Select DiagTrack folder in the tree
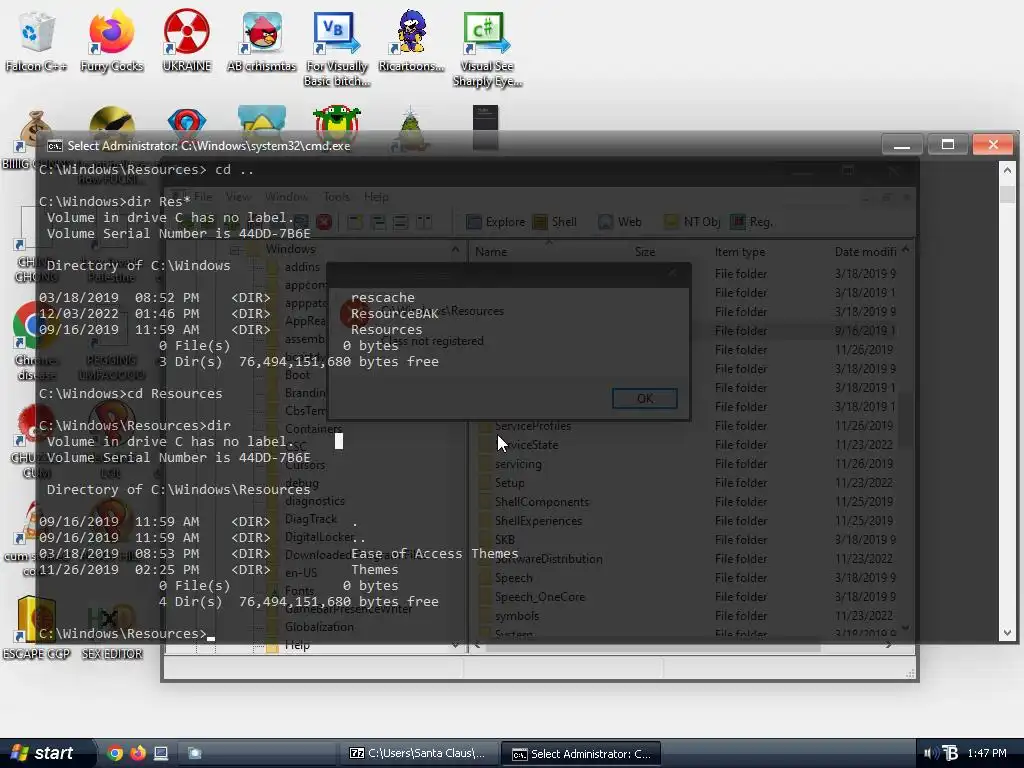The image size is (1024, 768). [x=311, y=519]
